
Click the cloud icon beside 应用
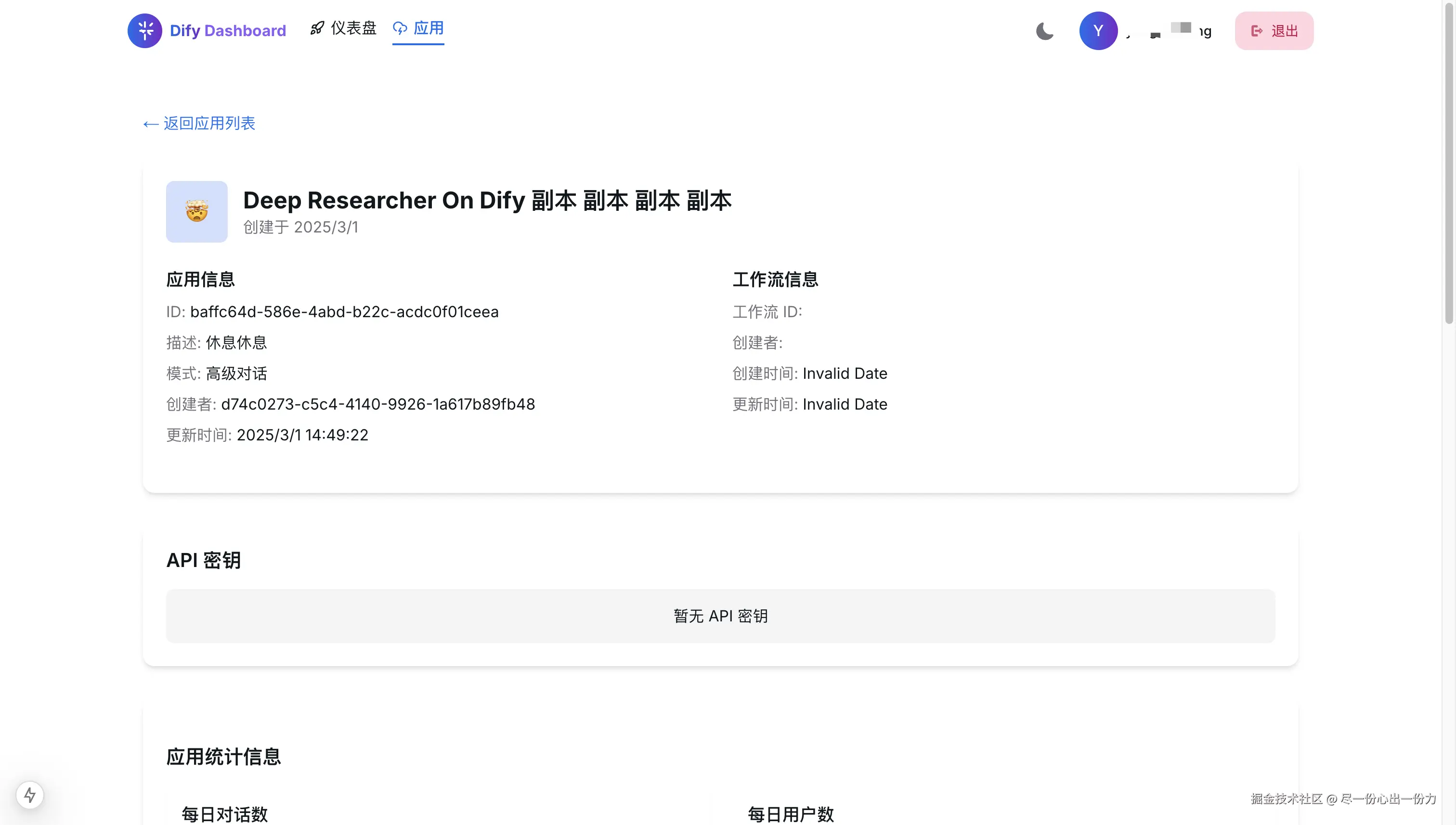tap(400, 28)
